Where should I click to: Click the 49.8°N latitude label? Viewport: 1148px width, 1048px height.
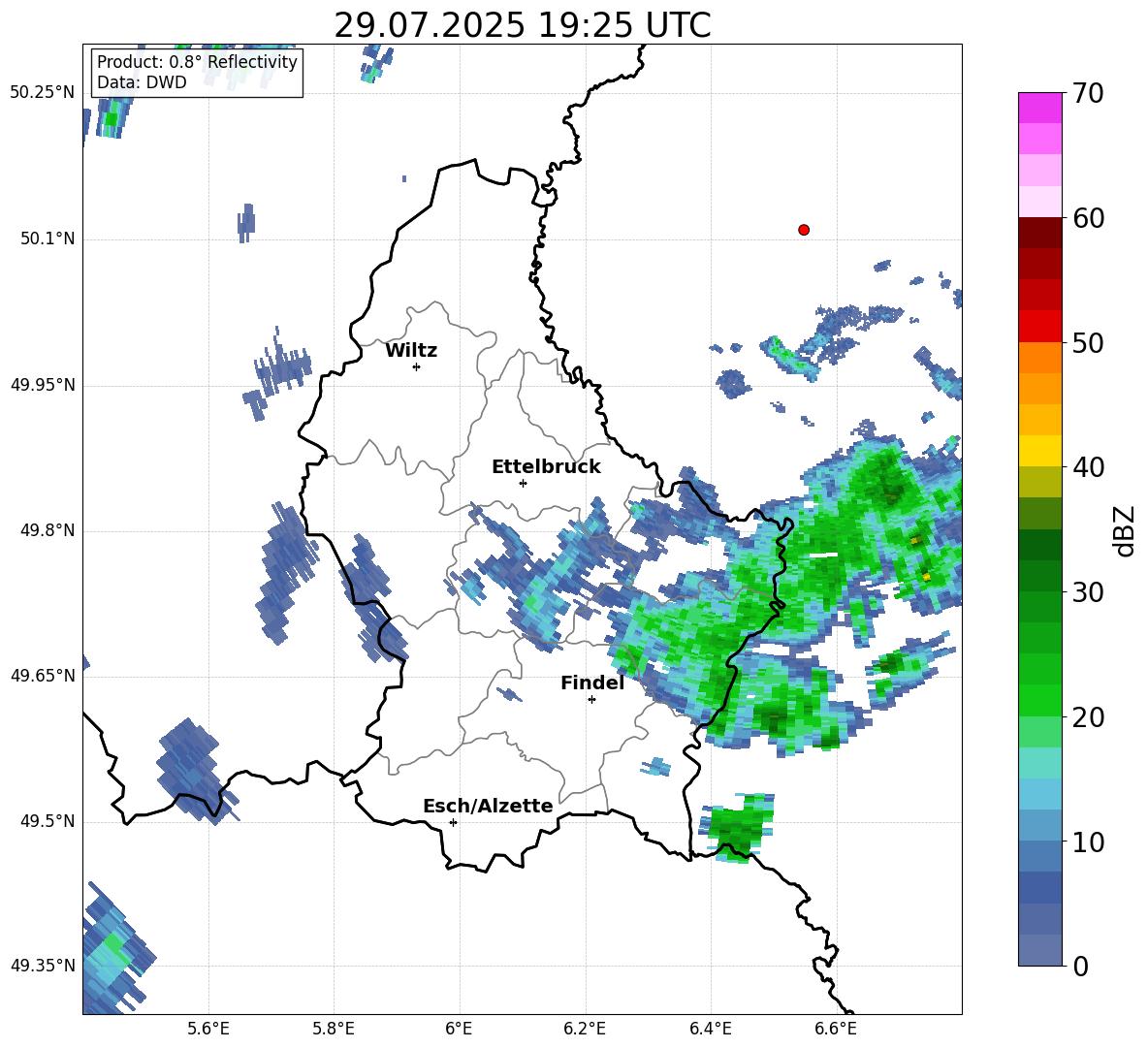(48, 530)
